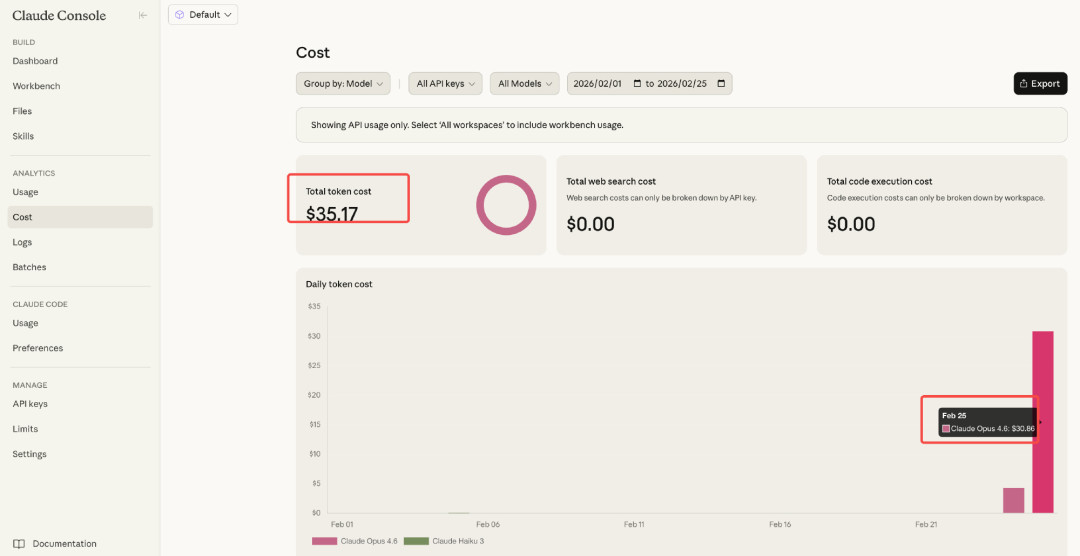Collapse the Claude Console sidebar
Image resolution: width=1080 pixels, height=556 pixels.
[143, 15]
